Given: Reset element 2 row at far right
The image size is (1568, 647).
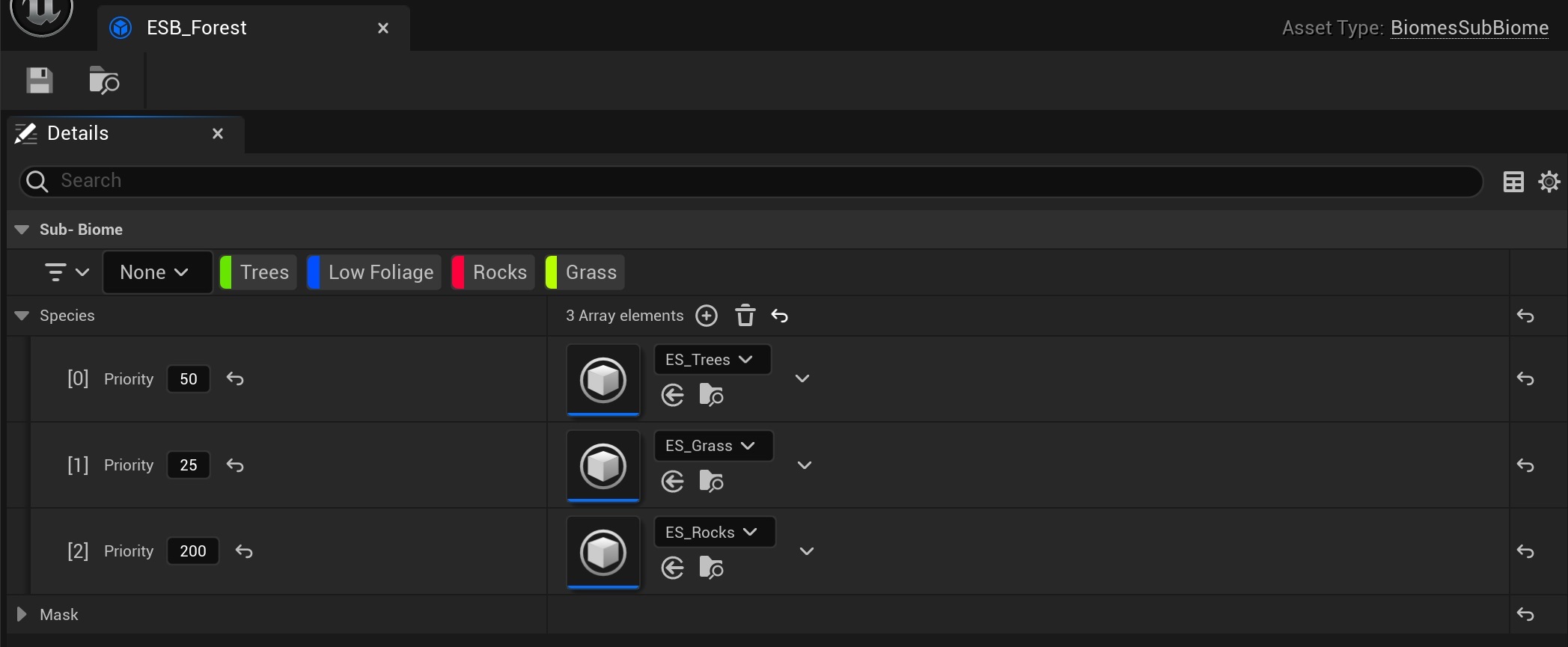Looking at the screenshot, I should [x=1525, y=551].
